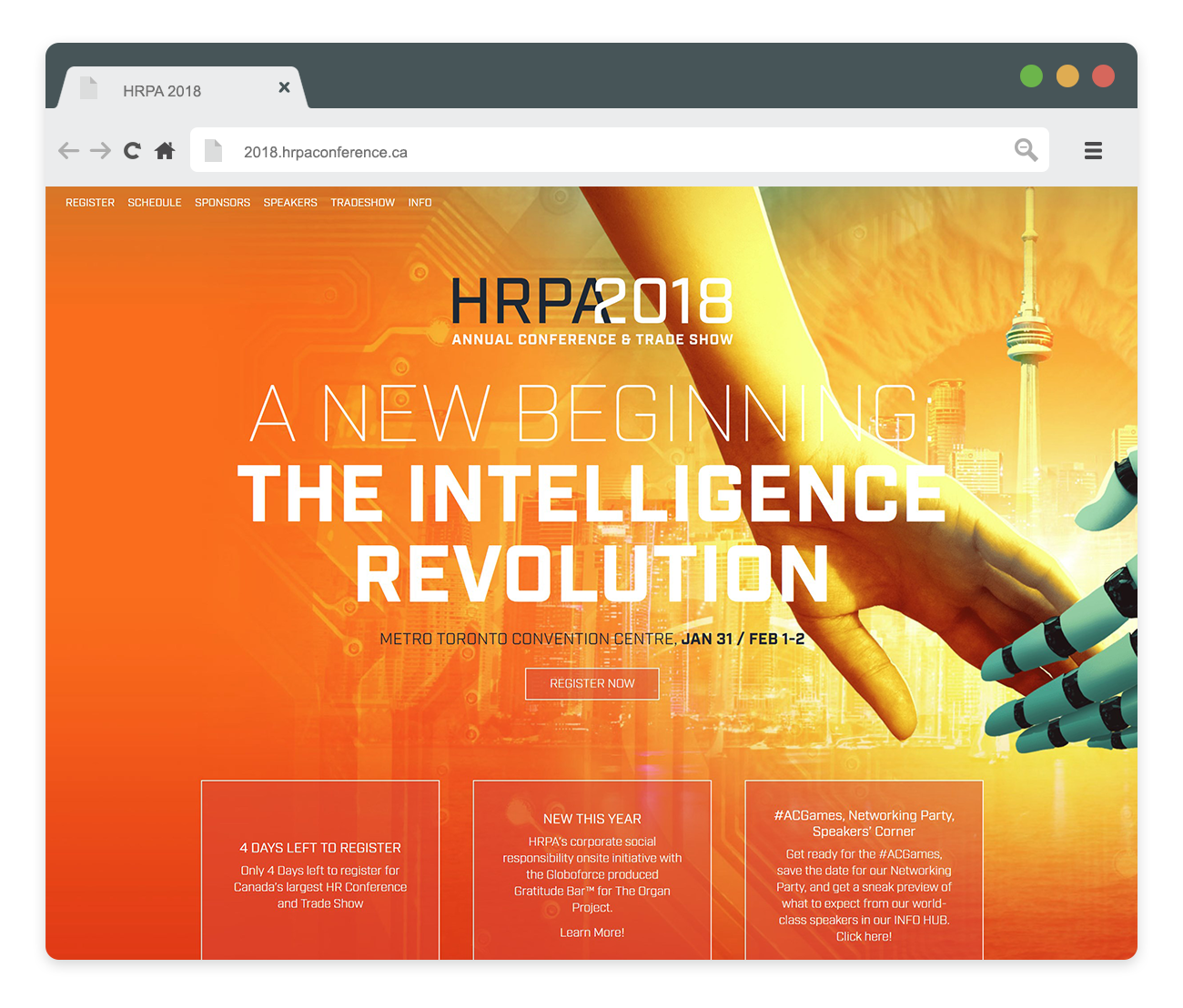
Task: Follow the Click here! link
Action: pyautogui.click(x=864, y=936)
